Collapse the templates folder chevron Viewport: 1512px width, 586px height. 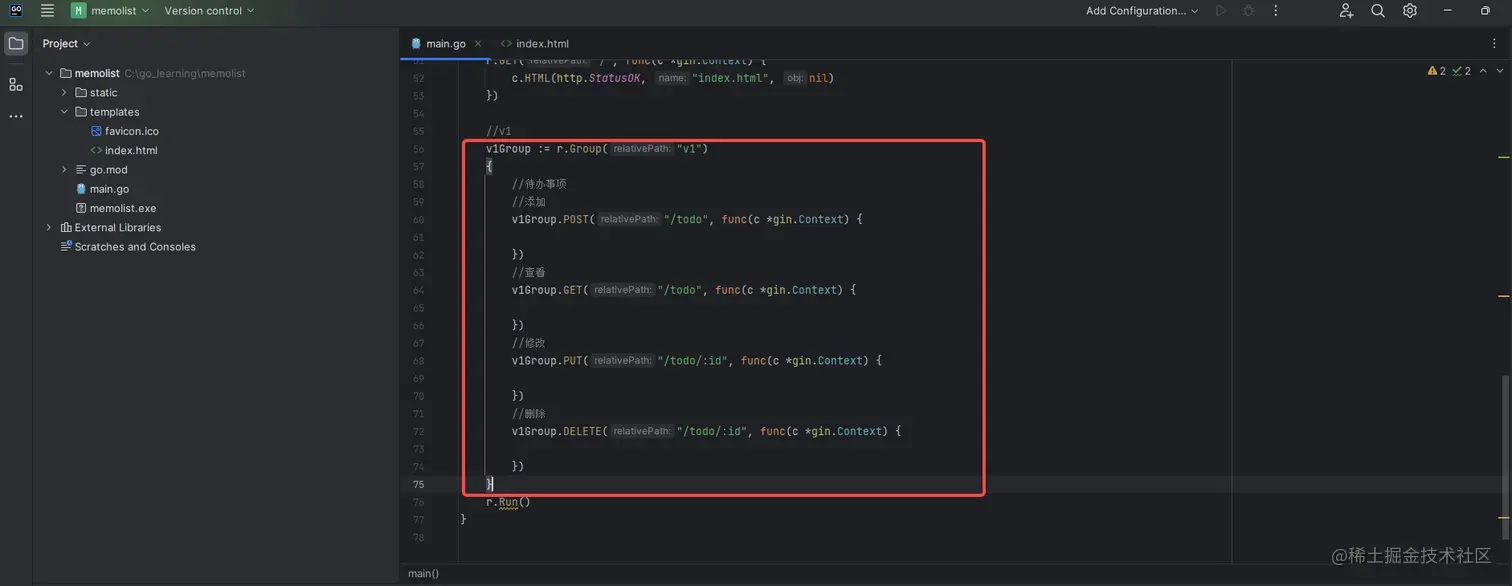pos(64,112)
